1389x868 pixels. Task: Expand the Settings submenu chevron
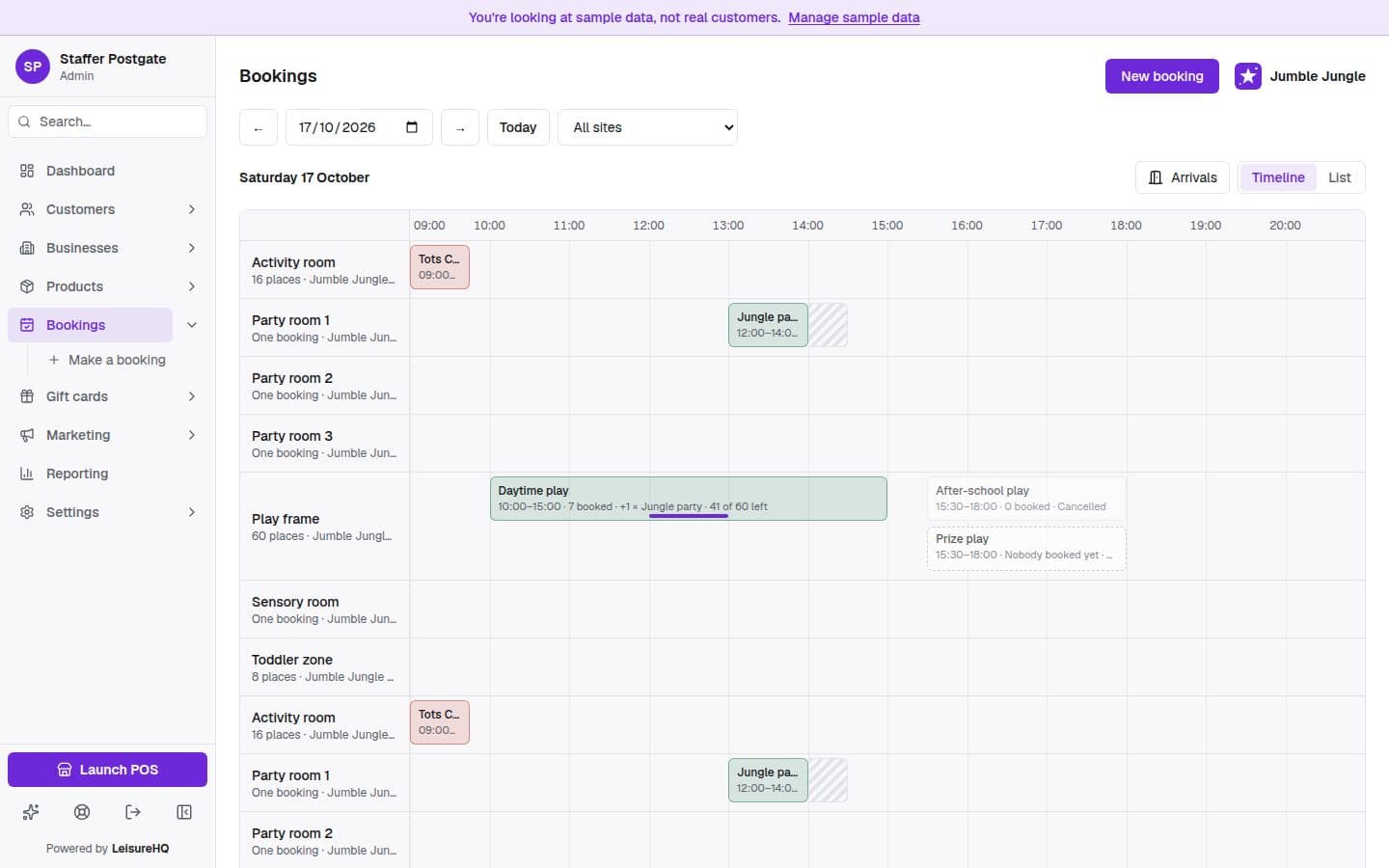[192, 512]
